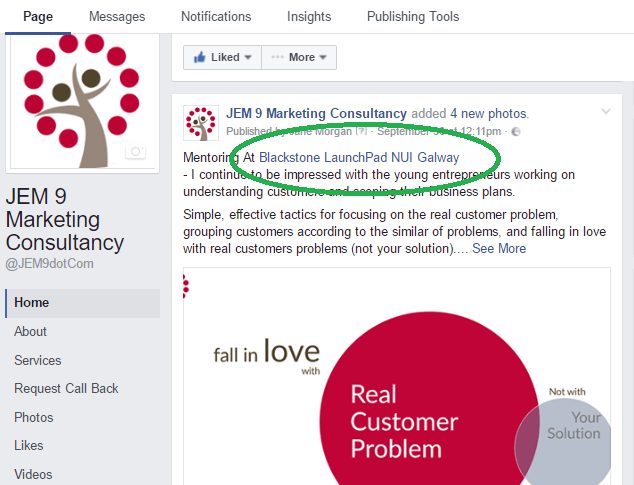This screenshot has width=634, height=485.
Task: Select Request Call Back in sidebar
Action: pyautogui.click(x=66, y=389)
